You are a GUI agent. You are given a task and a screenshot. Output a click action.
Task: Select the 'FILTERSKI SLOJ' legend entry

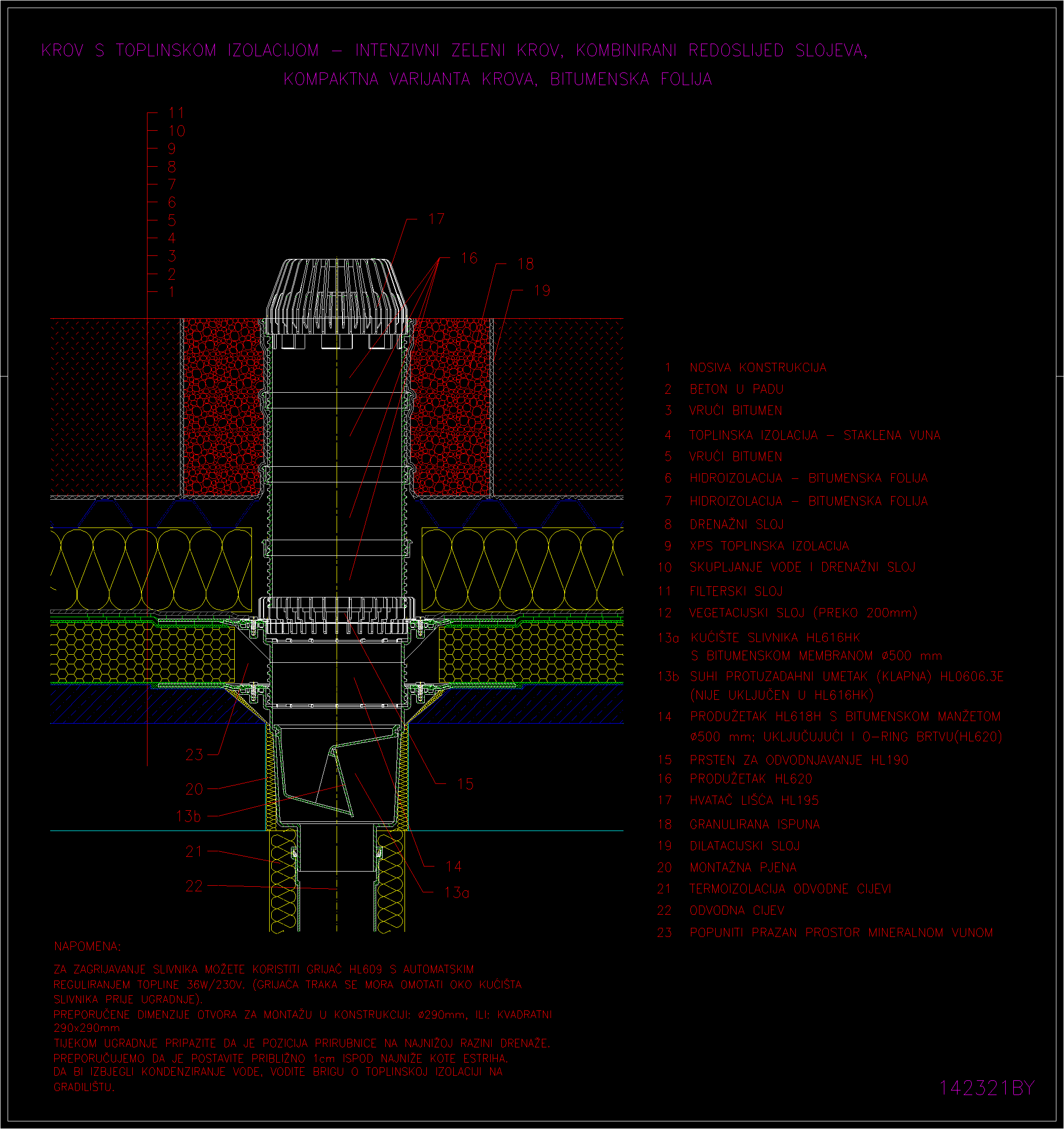pyautogui.click(x=736, y=591)
